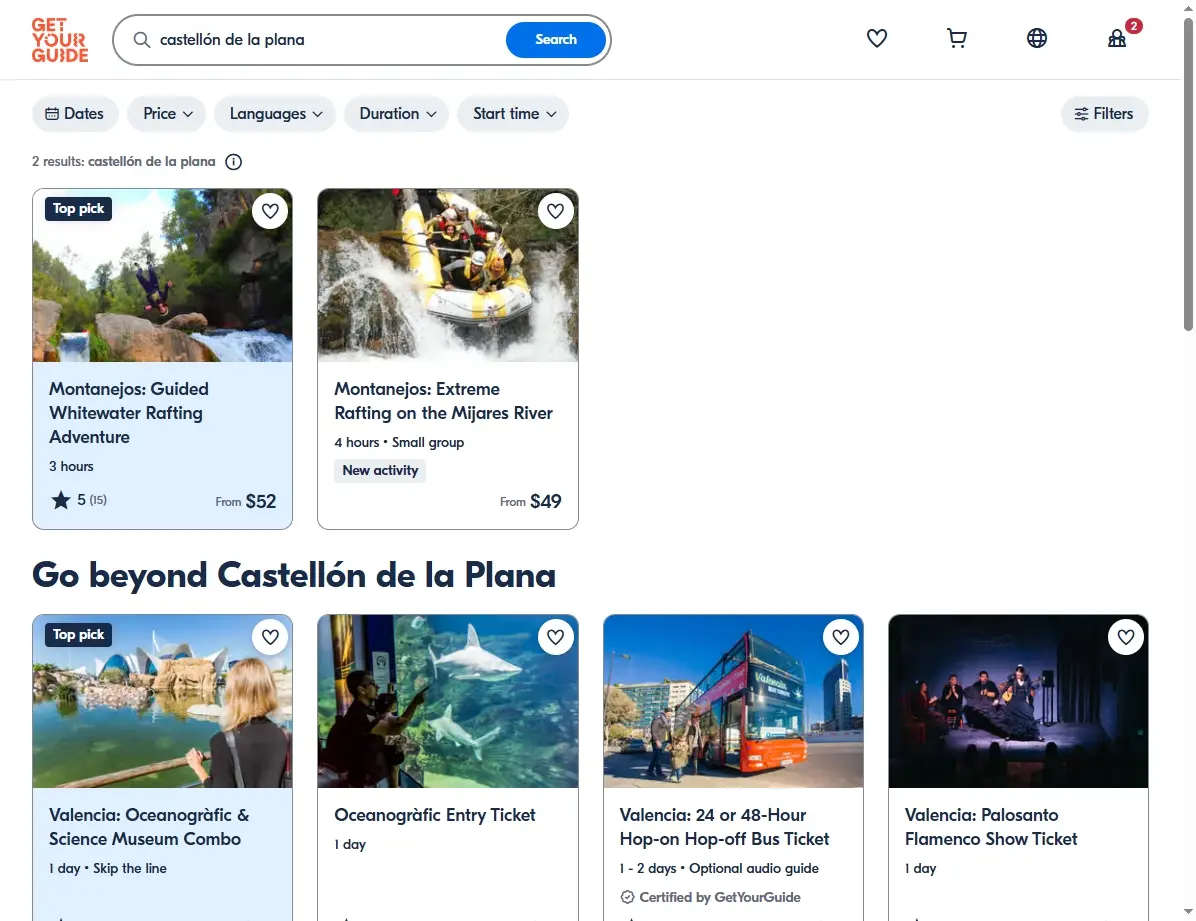Image resolution: width=1196 pixels, height=921 pixels.
Task: Click the 3 hours duration text
Action: pos(71,466)
